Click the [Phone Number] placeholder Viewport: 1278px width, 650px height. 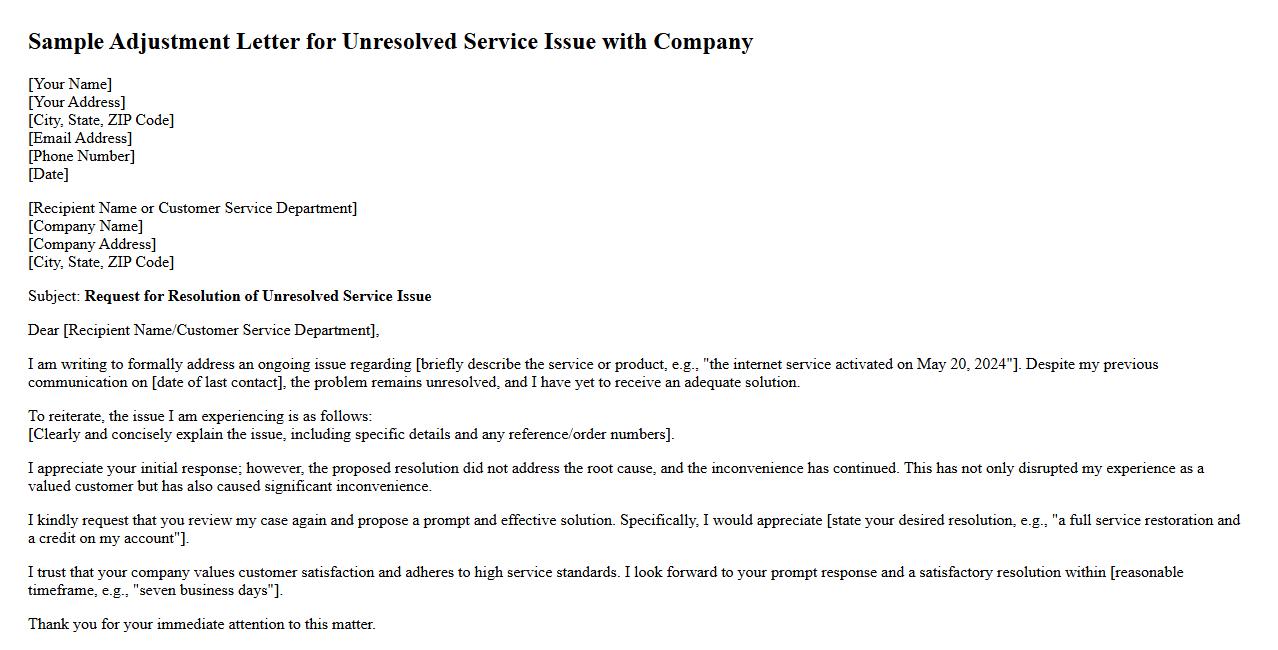click(81, 156)
